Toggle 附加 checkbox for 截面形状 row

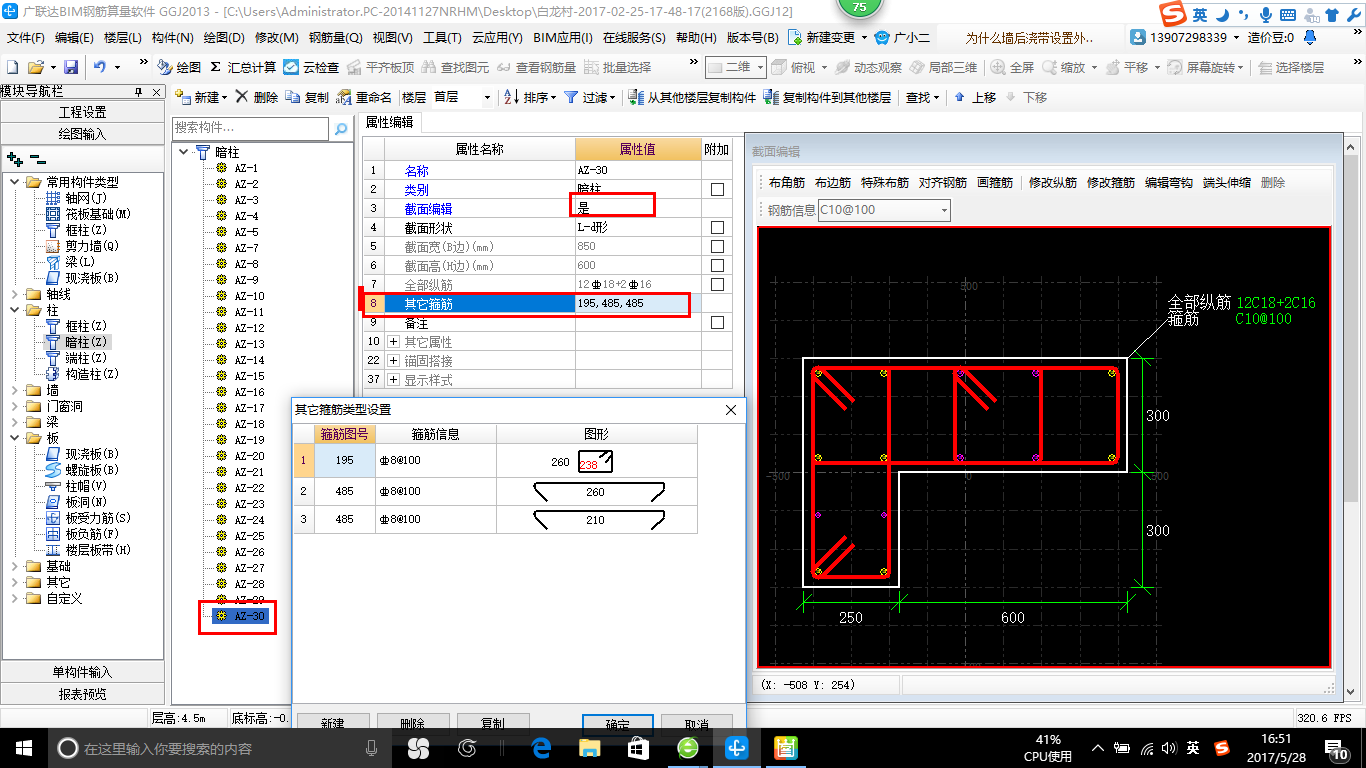pyautogui.click(x=717, y=227)
